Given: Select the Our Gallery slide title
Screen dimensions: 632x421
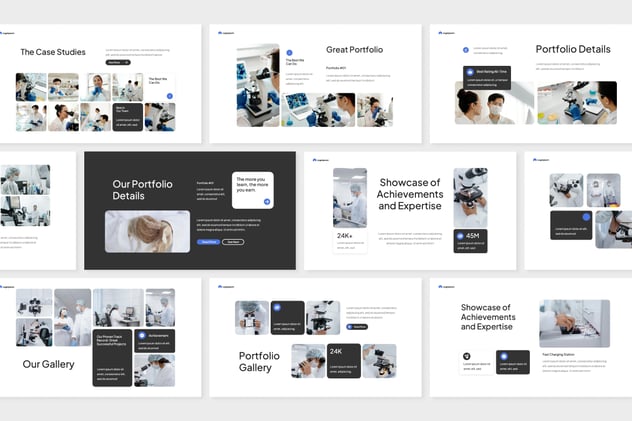Looking at the screenshot, I should tap(49, 364).
